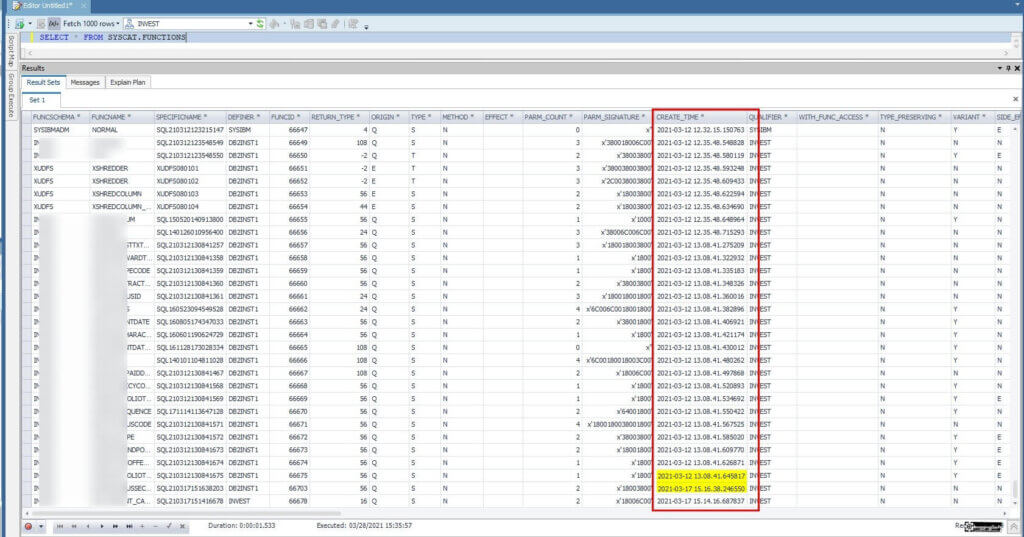Click the WITH_FUNC_ACCESS column header

tap(837, 117)
